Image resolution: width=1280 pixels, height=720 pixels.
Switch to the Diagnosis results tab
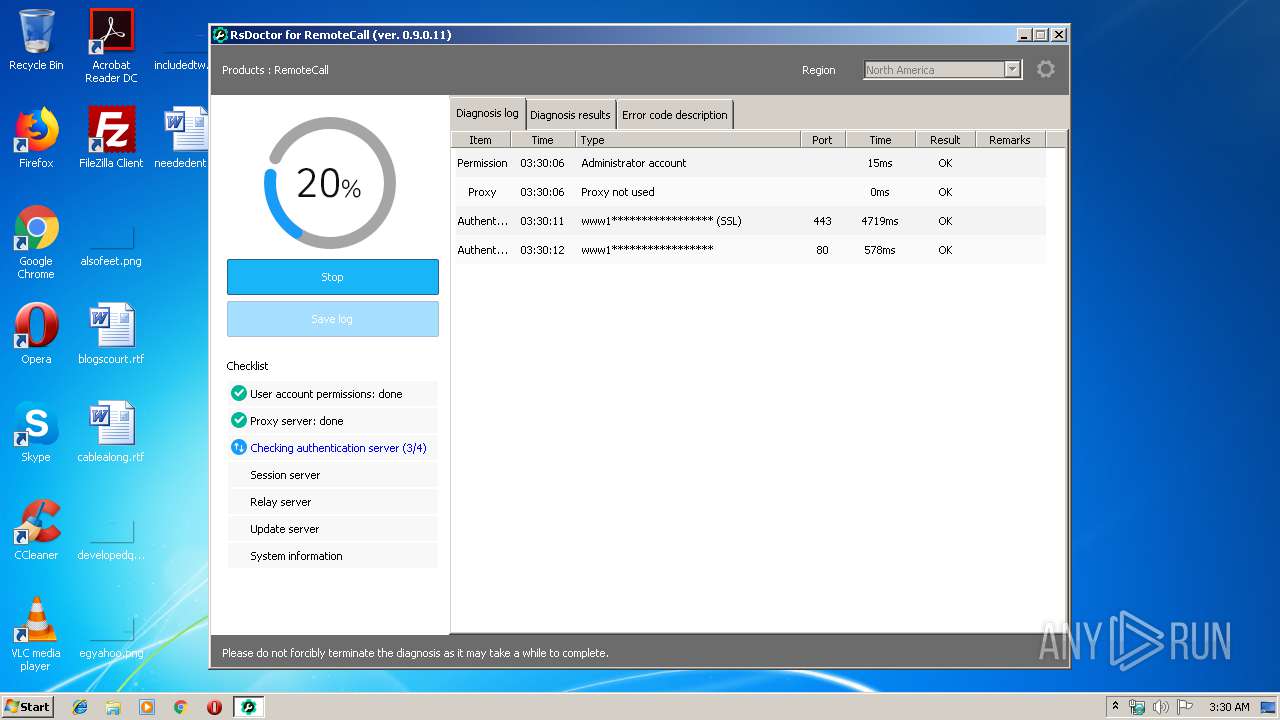tap(570, 115)
